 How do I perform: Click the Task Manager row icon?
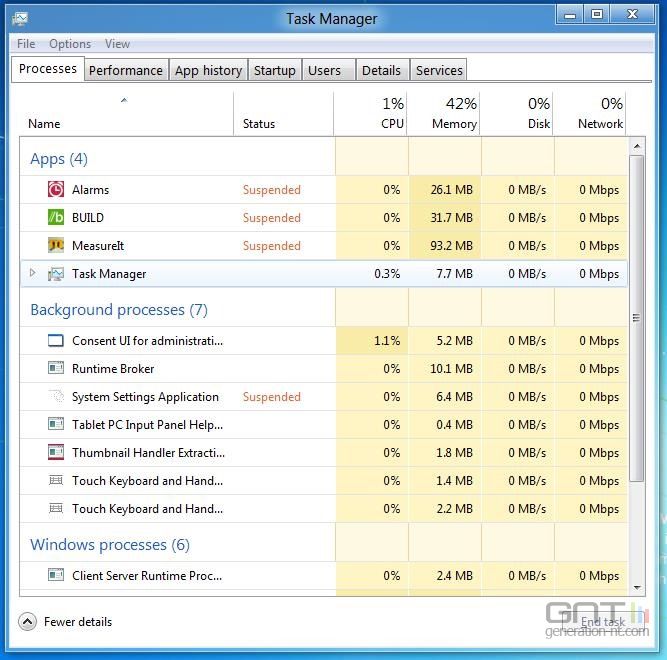(x=56, y=274)
